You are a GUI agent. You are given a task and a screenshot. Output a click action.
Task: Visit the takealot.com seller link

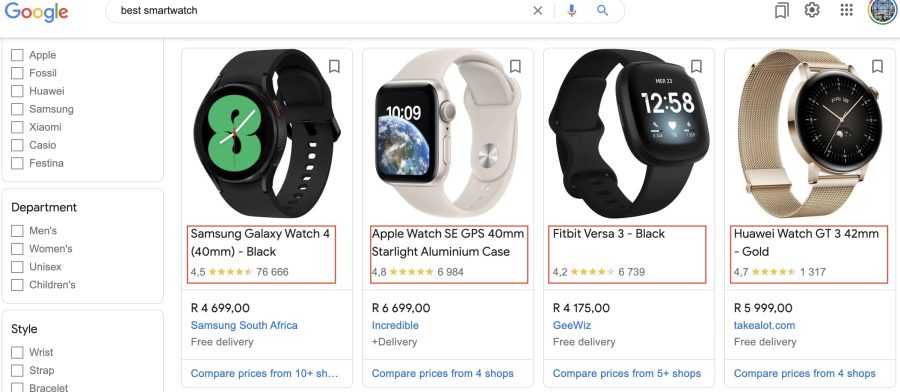[765, 325]
